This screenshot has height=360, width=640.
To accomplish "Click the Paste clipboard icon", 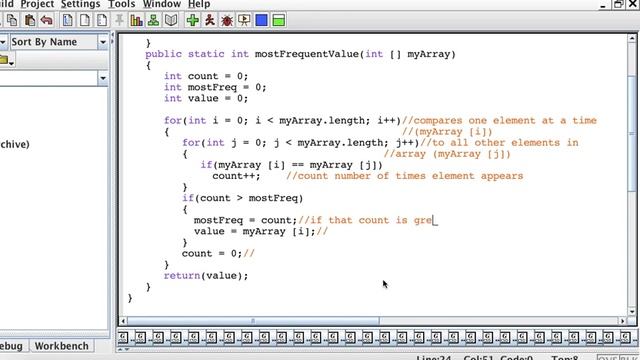I will pyautogui.click(x=29, y=20).
